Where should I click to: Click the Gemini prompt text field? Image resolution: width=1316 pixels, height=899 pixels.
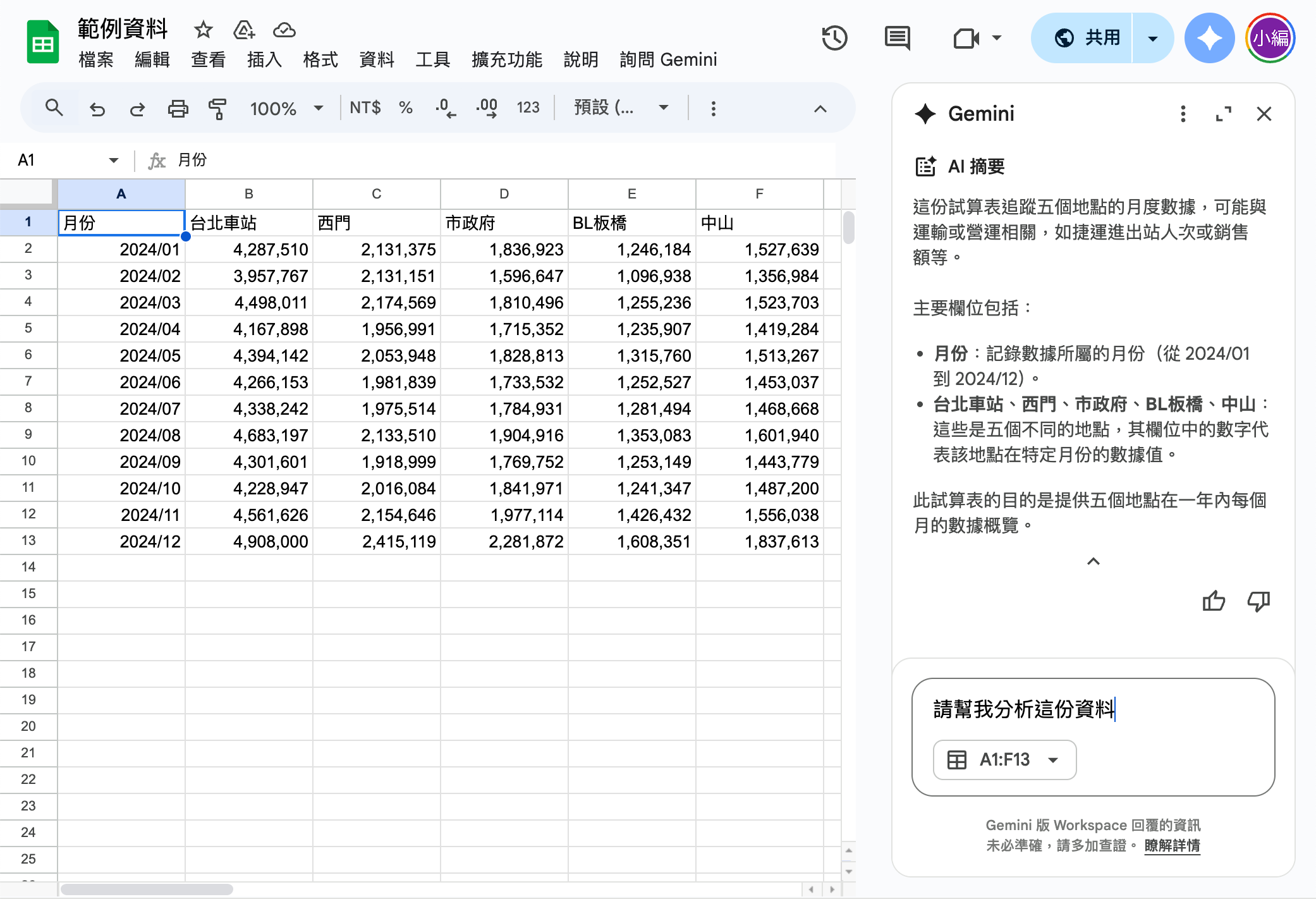(1092, 709)
